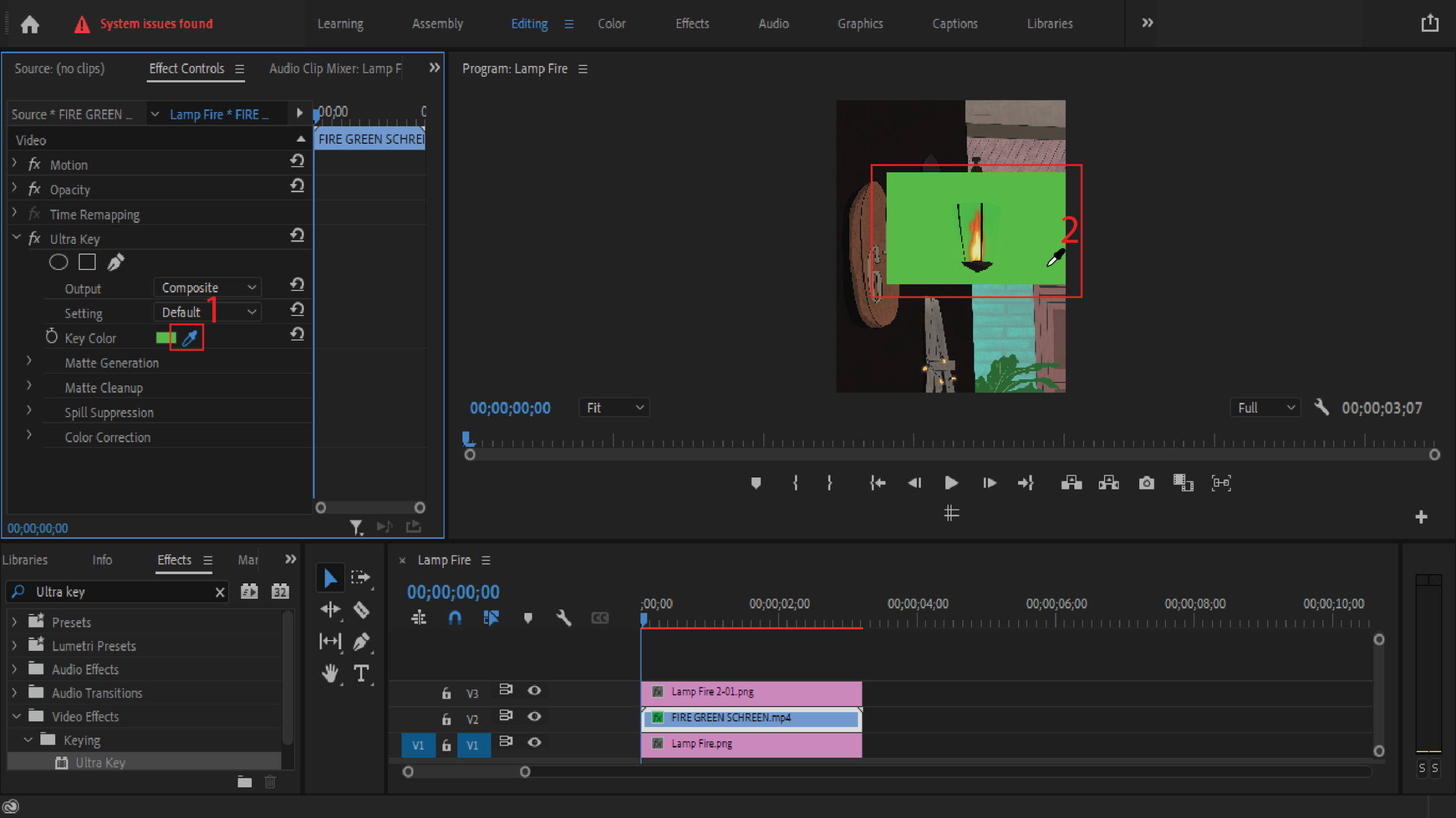The image size is (1456, 818).
Task: Pick the Hand tool
Action: point(330,673)
